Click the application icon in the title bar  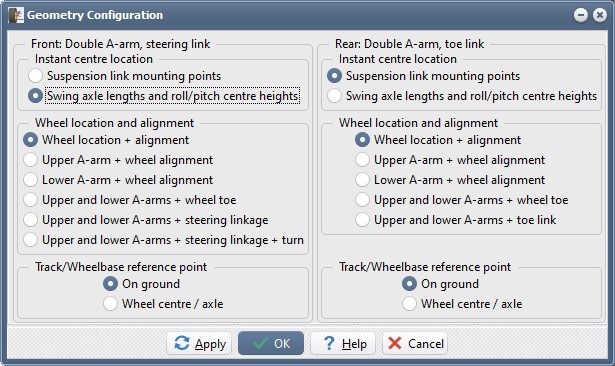click(16, 15)
